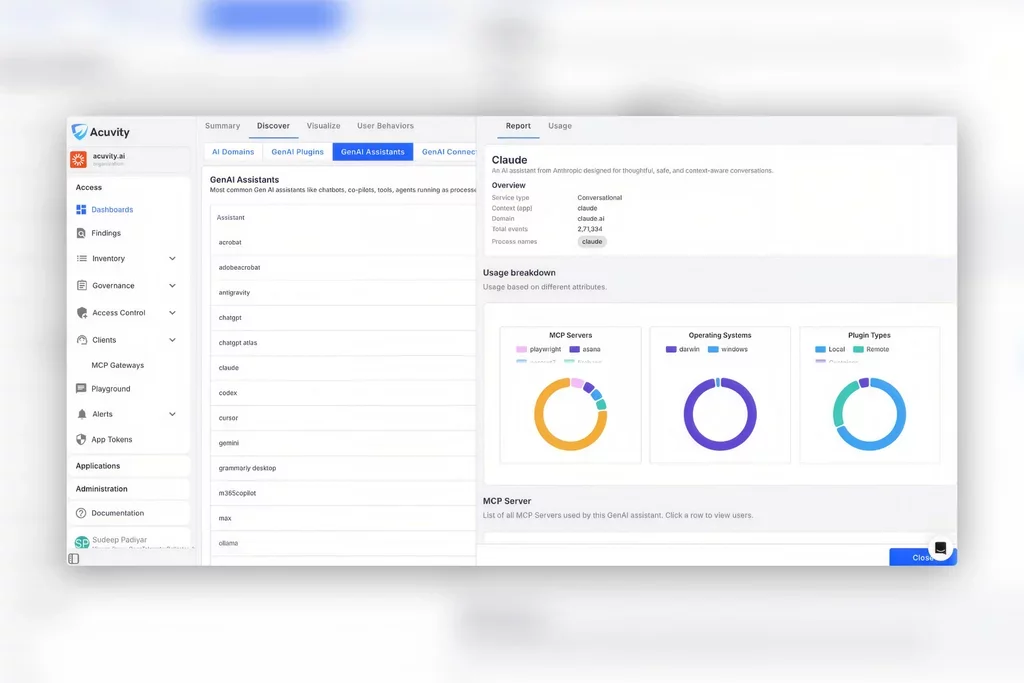Select the claude assistant row
This screenshot has height=683, width=1024.
point(343,368)
